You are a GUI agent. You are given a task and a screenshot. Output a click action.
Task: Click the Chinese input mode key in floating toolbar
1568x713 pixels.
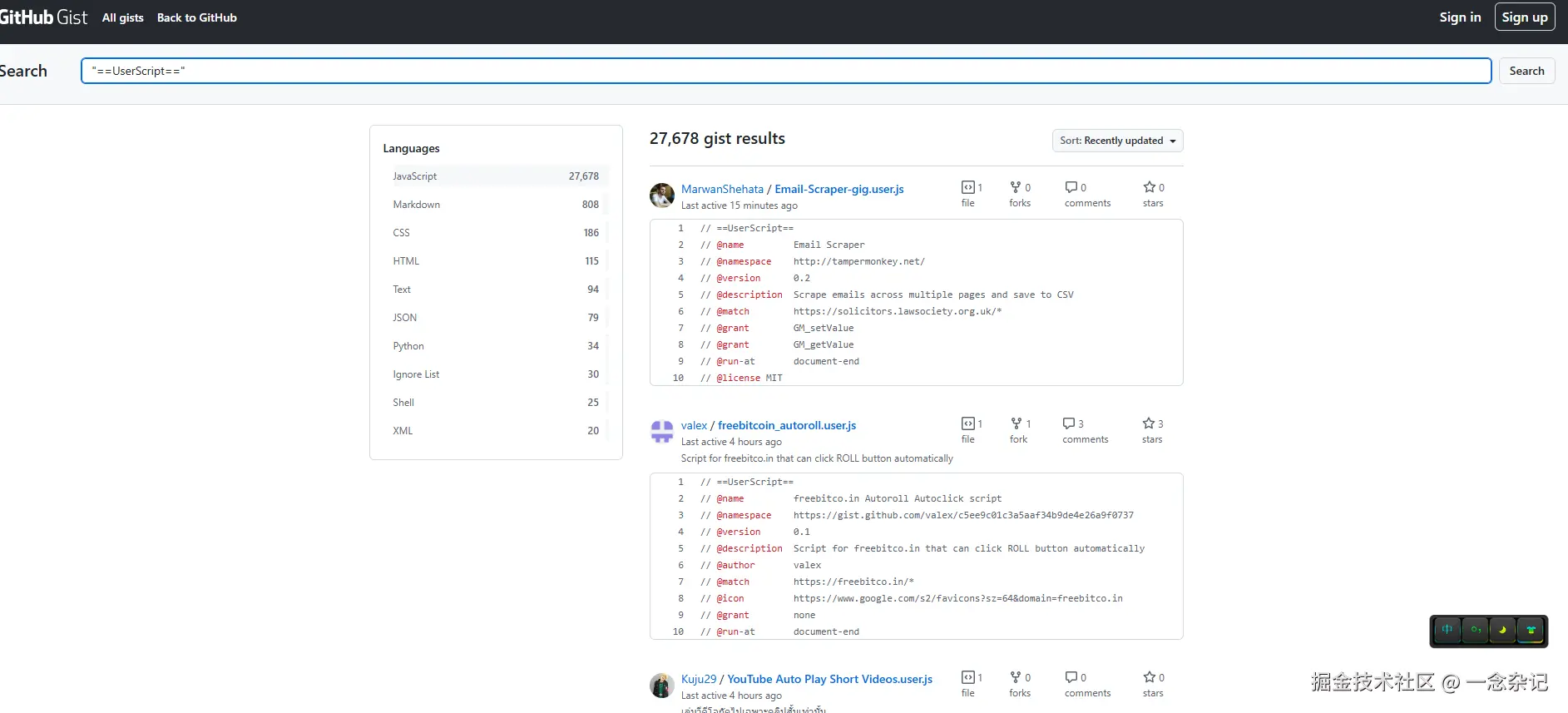[x=1447, y=630]
